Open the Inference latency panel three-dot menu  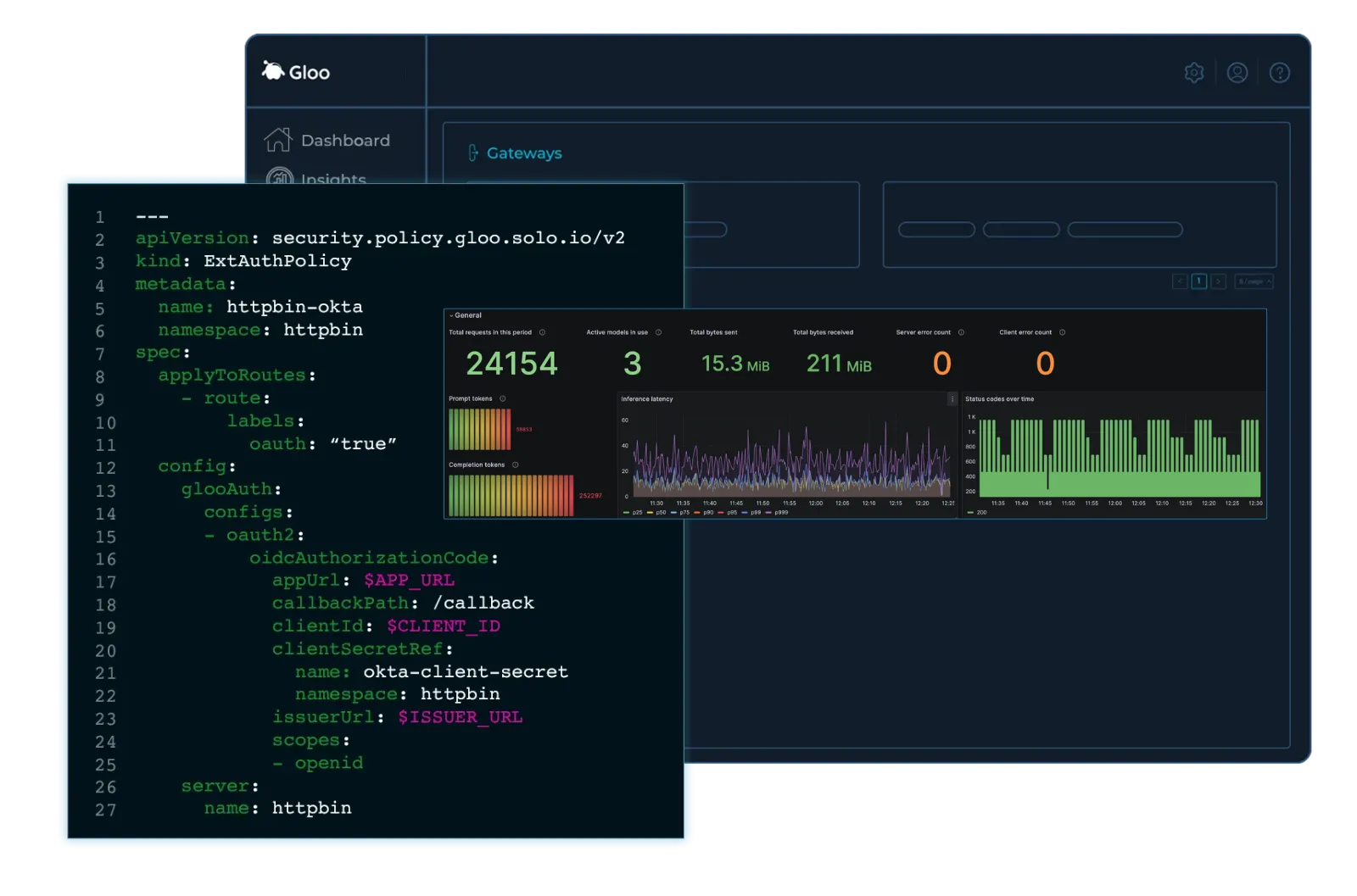pyautogui.click(x=952, y=398)
